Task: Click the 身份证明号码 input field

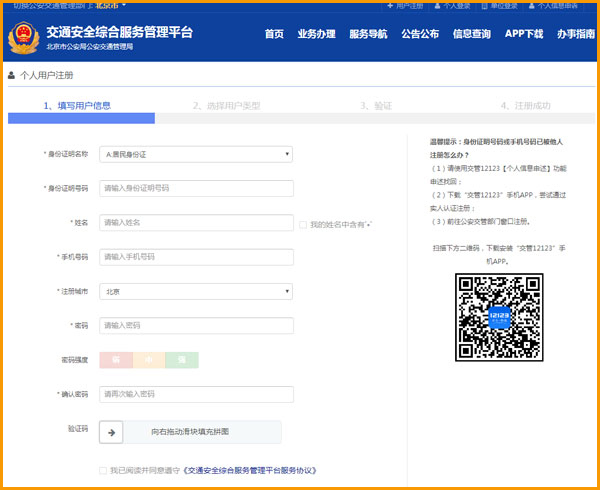Action: [196, 188]
